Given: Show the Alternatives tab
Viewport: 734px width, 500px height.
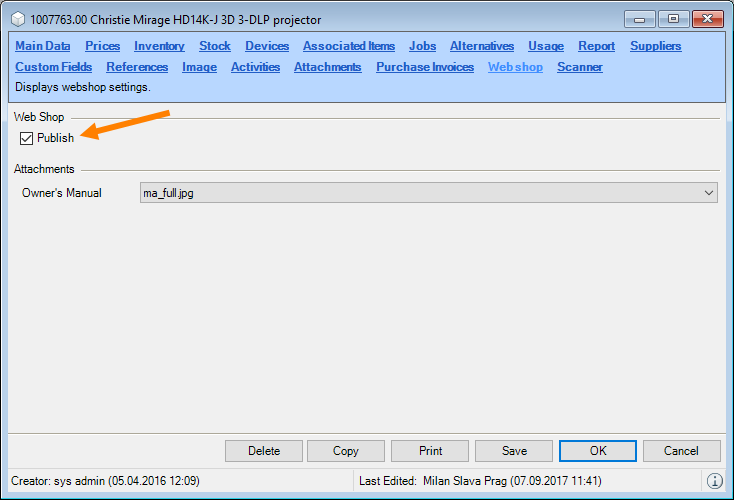Looking at the screenshot, I should pyautogui.click(x=482, y=46).
